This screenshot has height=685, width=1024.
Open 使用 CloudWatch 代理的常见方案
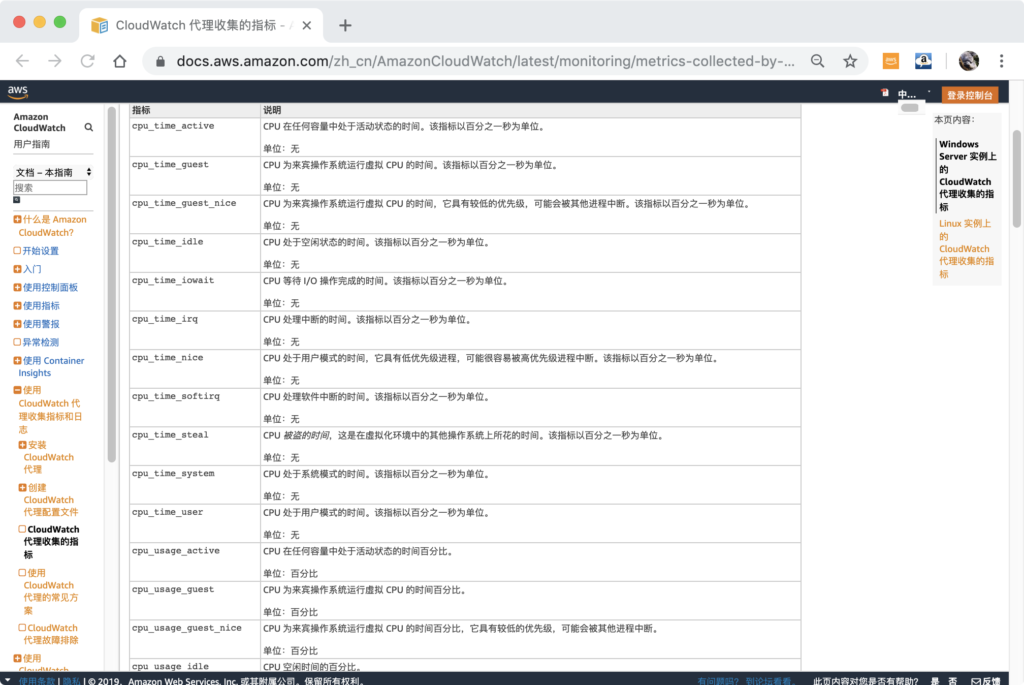pyautogui.click(x=50, y=592)
